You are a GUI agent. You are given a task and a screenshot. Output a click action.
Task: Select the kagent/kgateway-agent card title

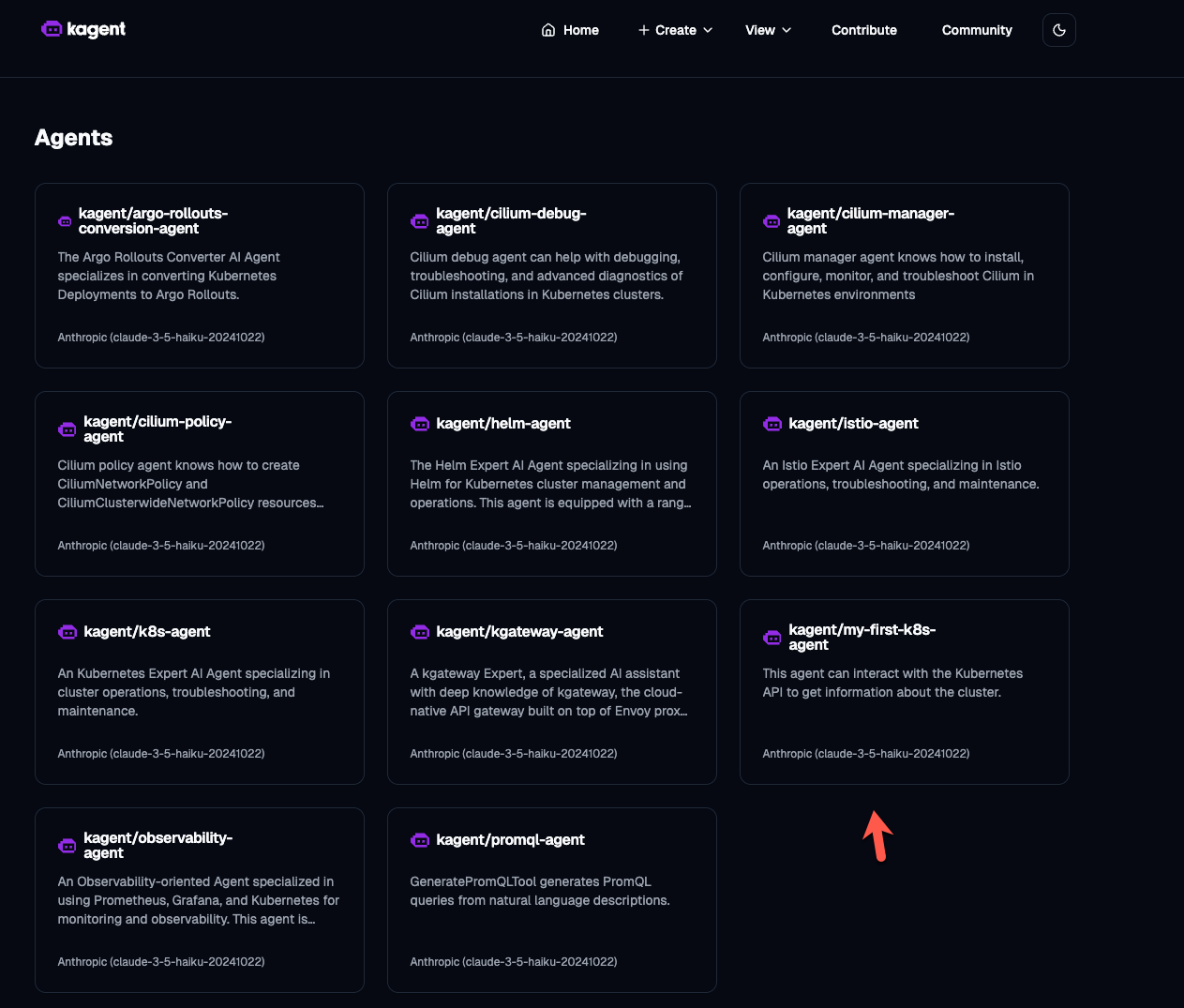(x=519, y=632)
